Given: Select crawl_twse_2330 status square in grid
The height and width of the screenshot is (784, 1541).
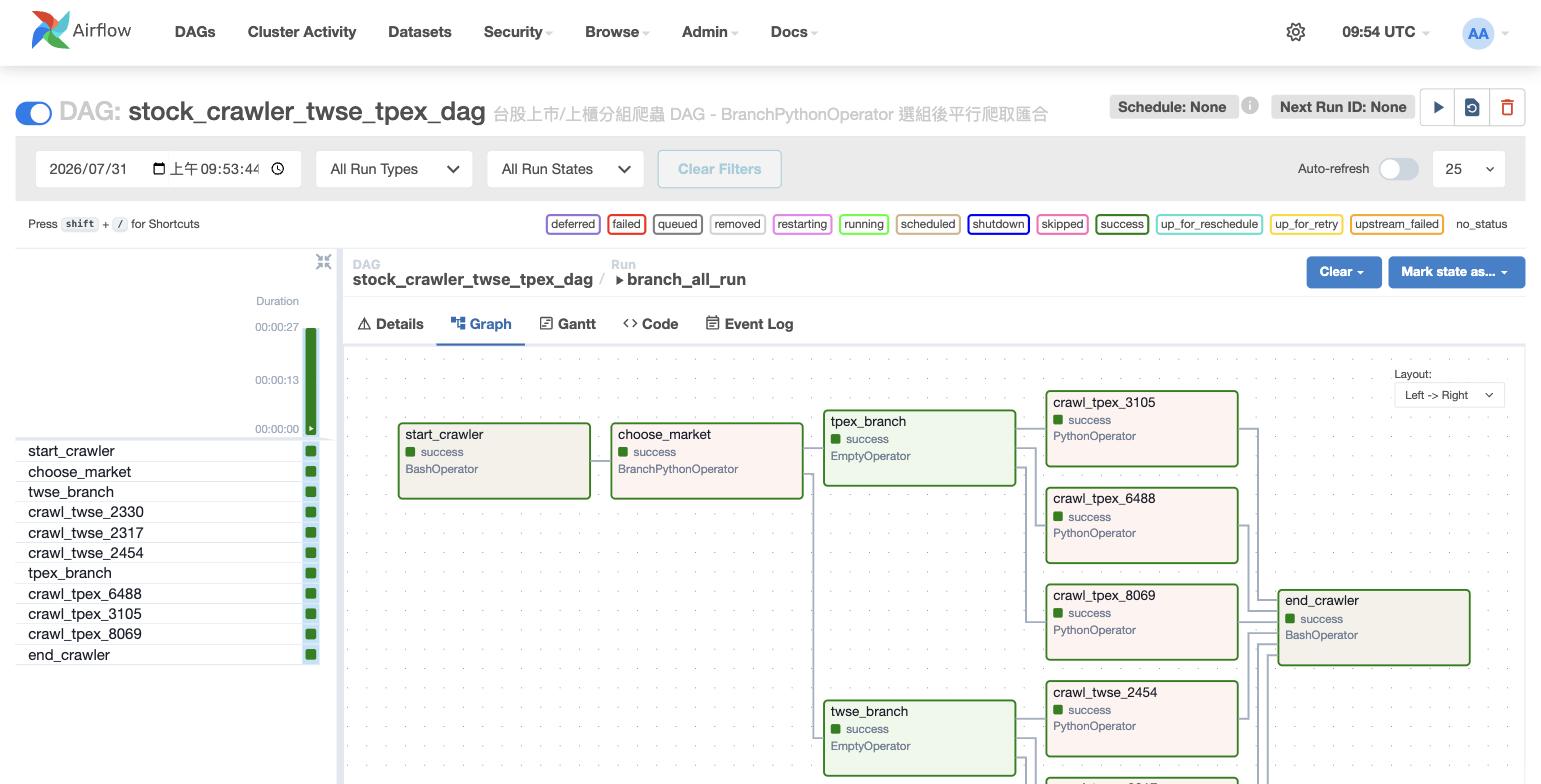Looking at the screenshot, I should 311,512.
